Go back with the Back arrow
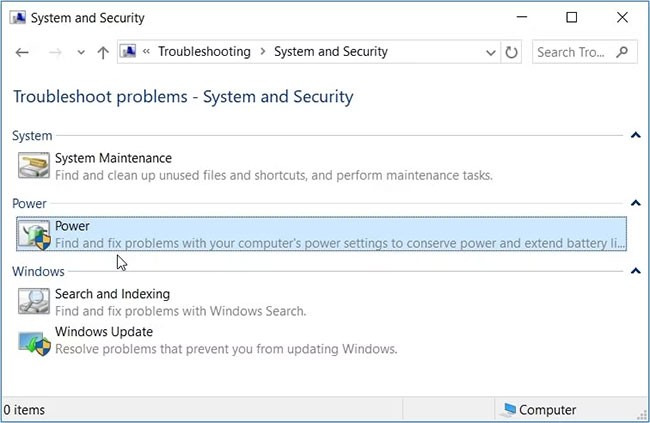The height and width of the screenshot is (423, 650). point(22,52)
